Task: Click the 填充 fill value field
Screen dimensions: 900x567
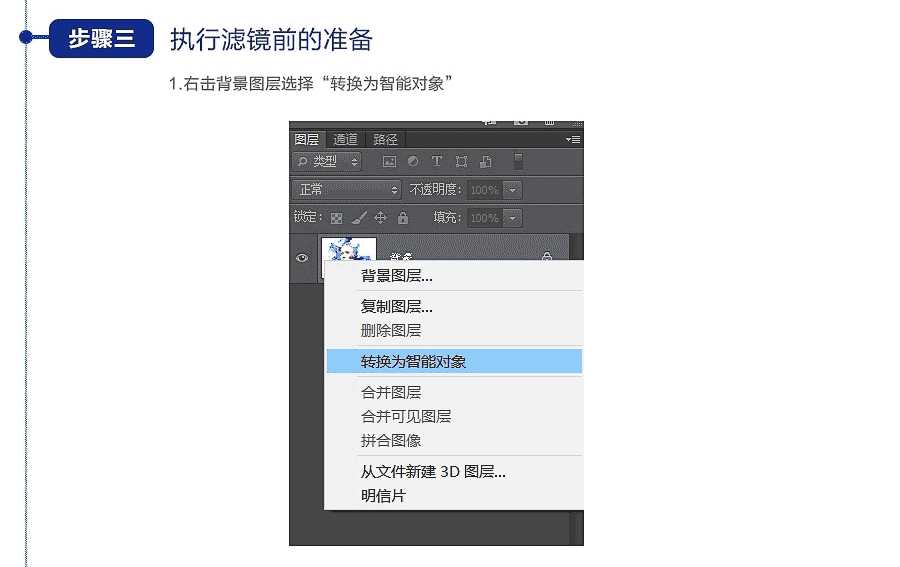Action: point(484,218)
